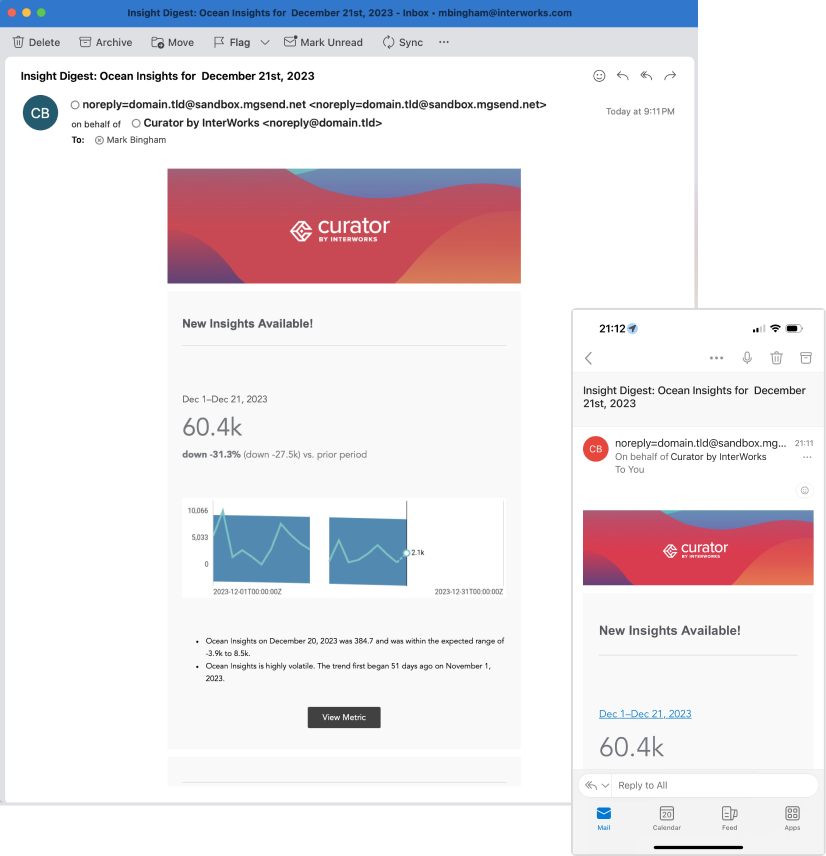Click the Ocean Insights chart image
Screen dimensions: 826x856
[x=344, y=548]
